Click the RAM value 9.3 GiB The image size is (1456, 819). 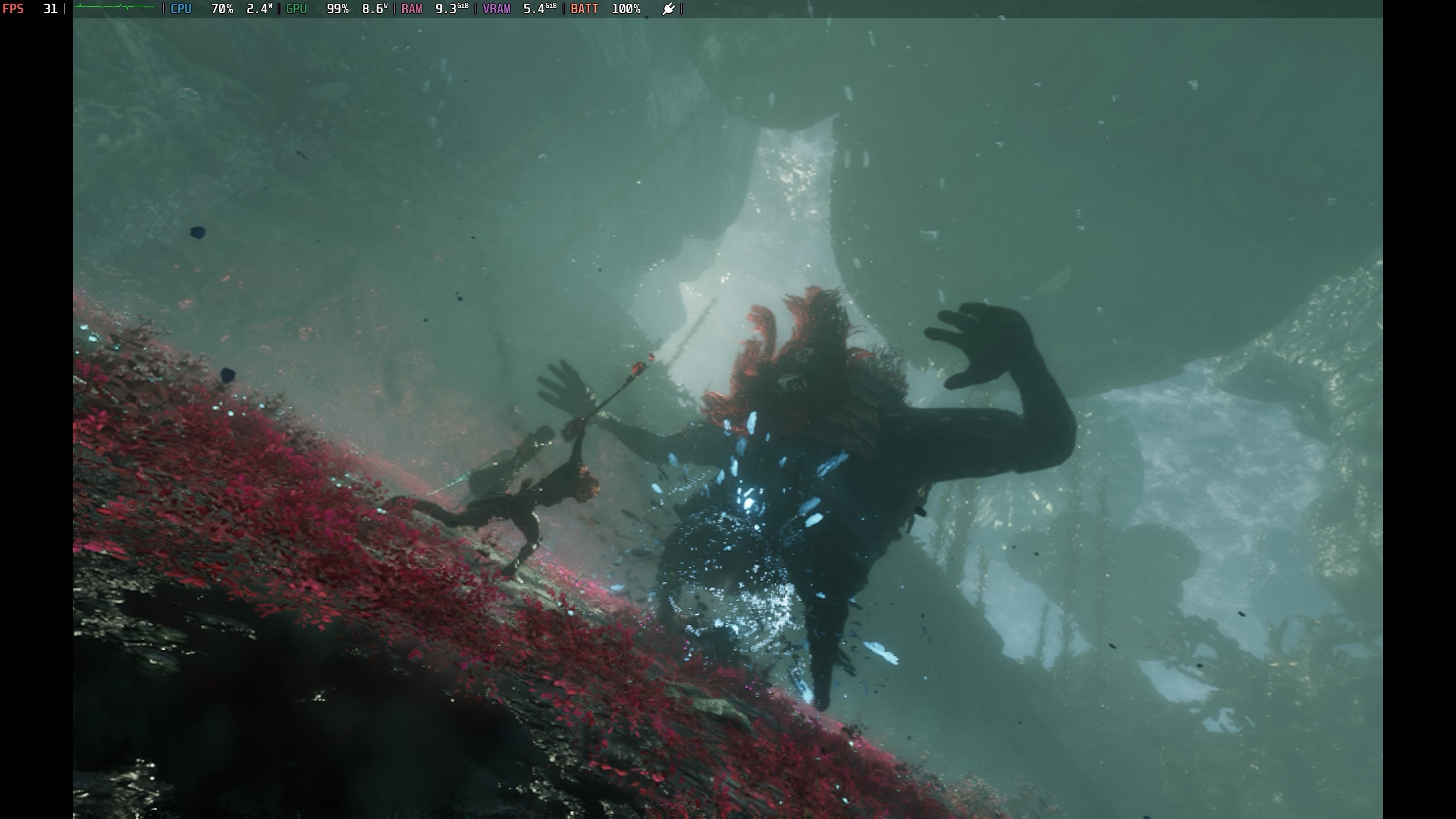click(452, 9)
